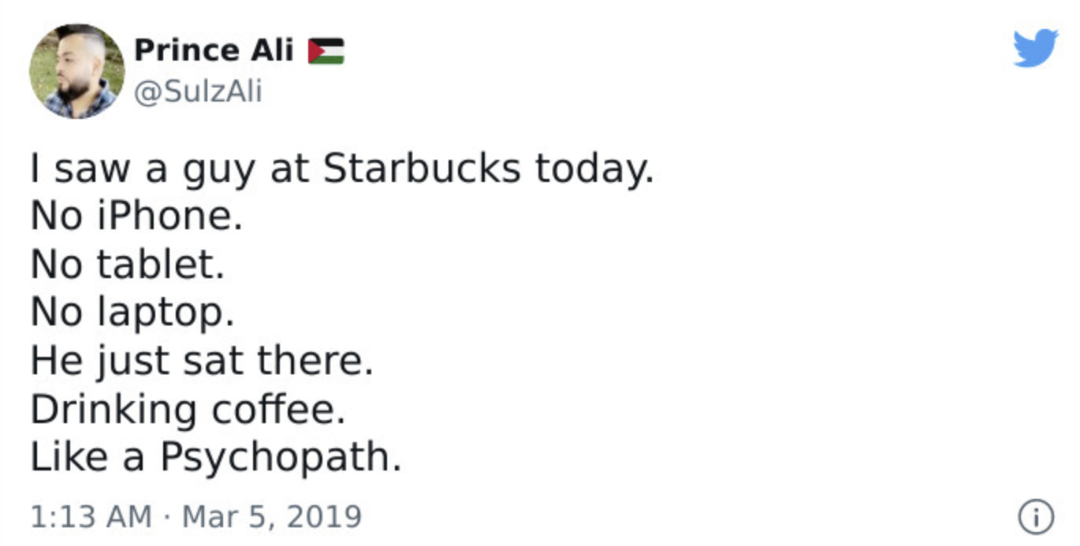Open the @SulzAli handle link

pos(197,92)
